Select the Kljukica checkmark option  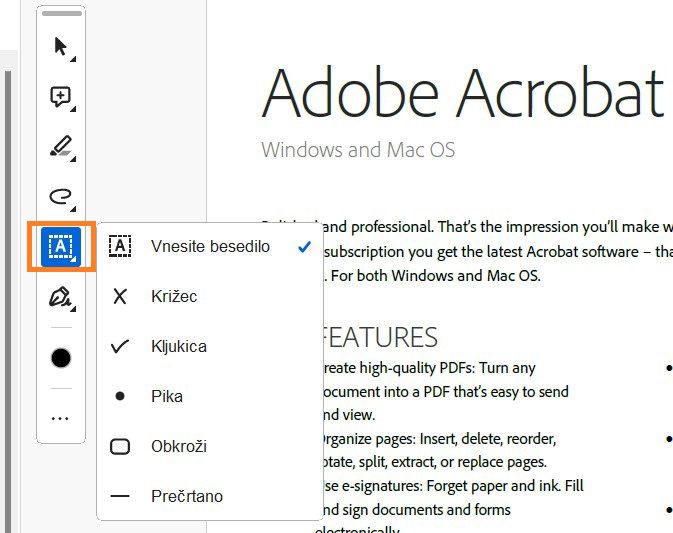pyautogui.click(x=178, y=346)
